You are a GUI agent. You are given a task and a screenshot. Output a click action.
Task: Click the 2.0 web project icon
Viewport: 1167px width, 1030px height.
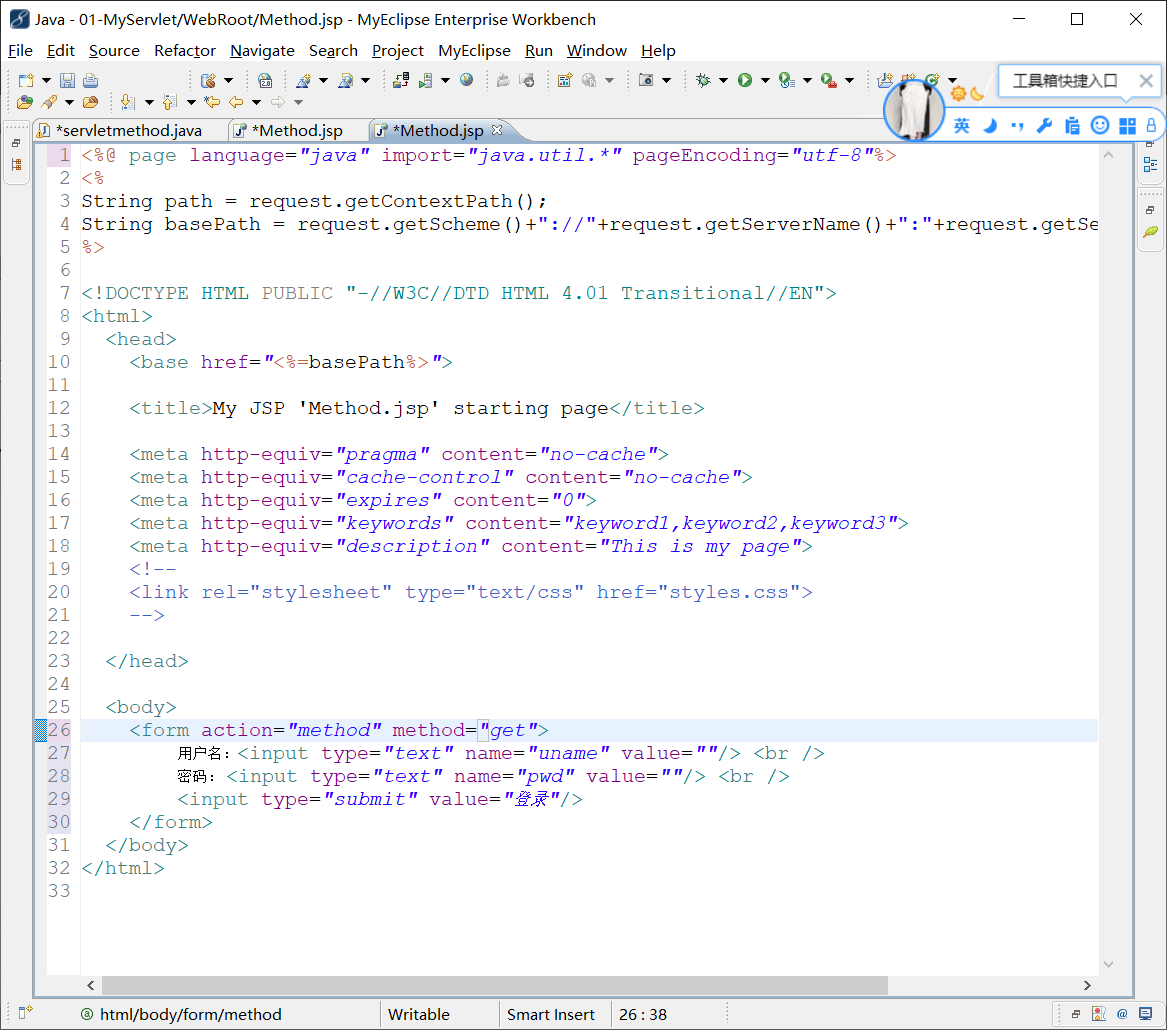coord(265,80)
